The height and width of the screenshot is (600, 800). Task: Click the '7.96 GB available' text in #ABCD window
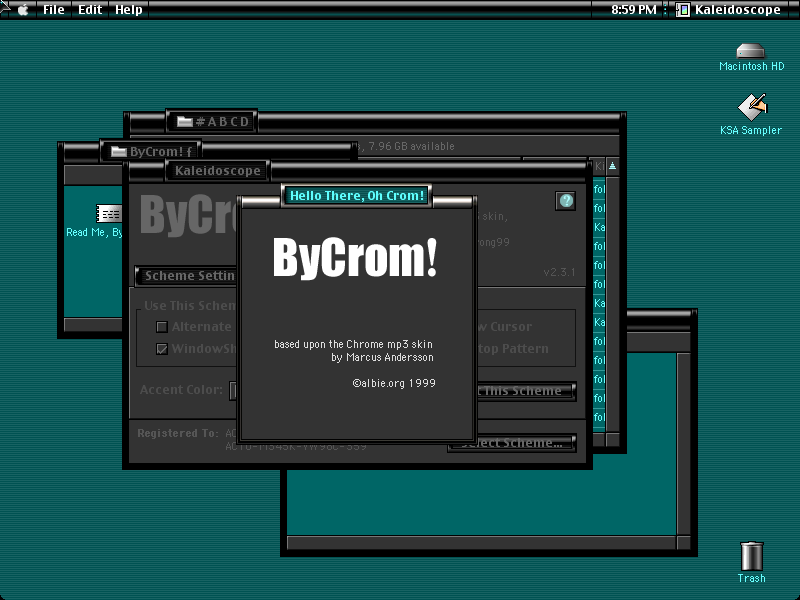tap(411, 146)
